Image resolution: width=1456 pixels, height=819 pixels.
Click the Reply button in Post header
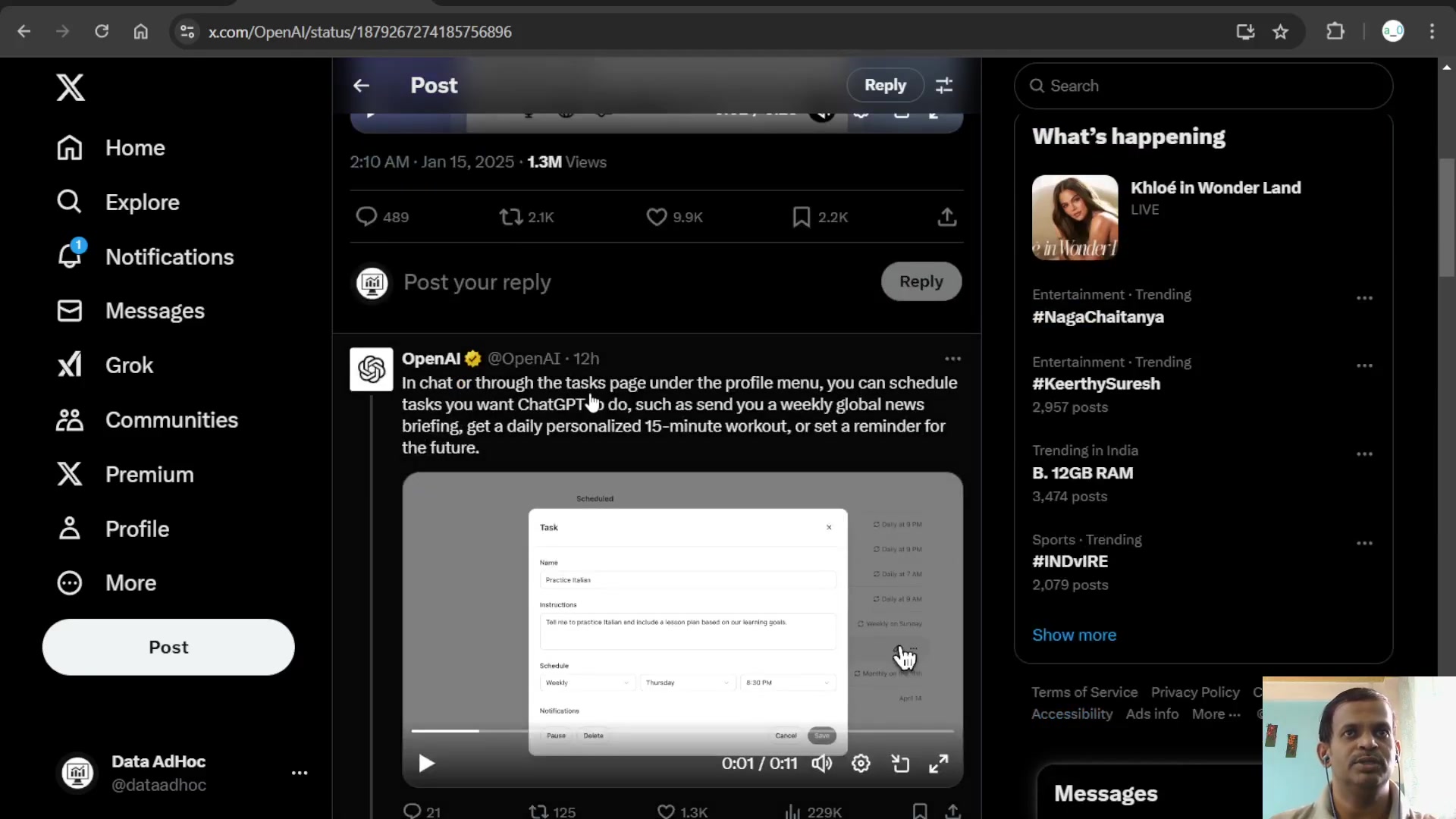pos(885,85)
